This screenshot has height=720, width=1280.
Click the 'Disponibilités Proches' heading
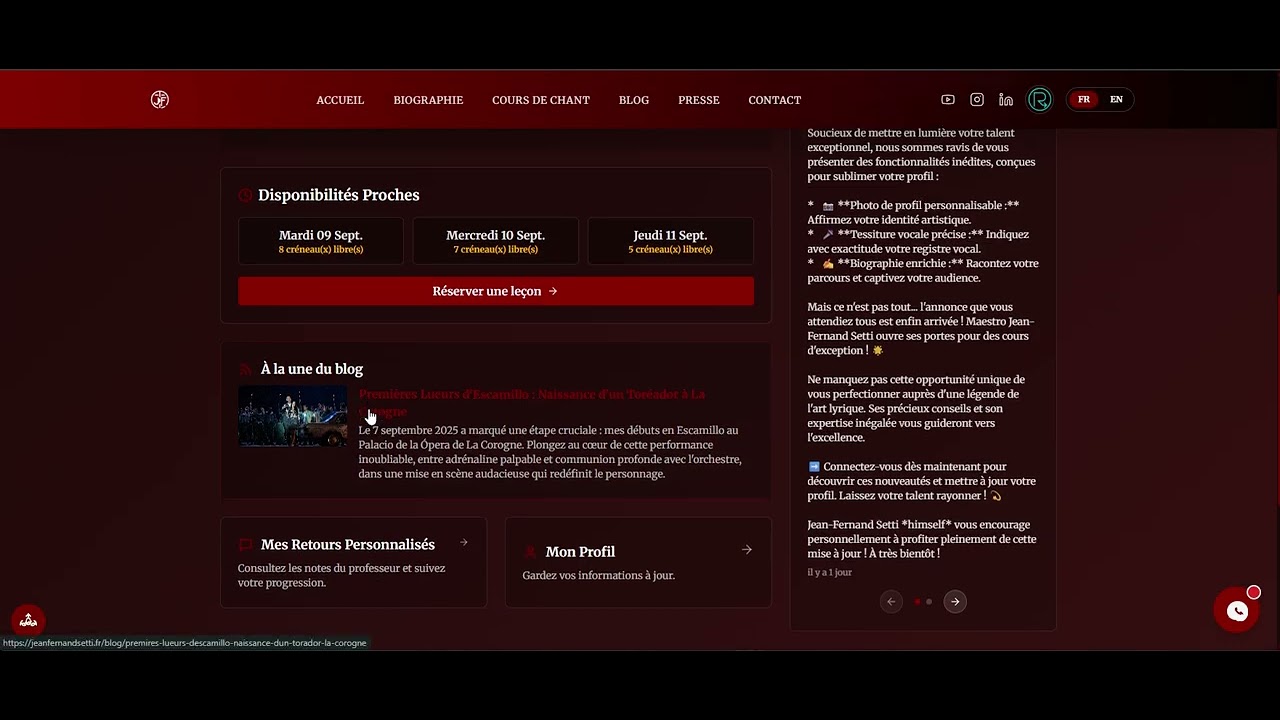(x=339, y=195)
